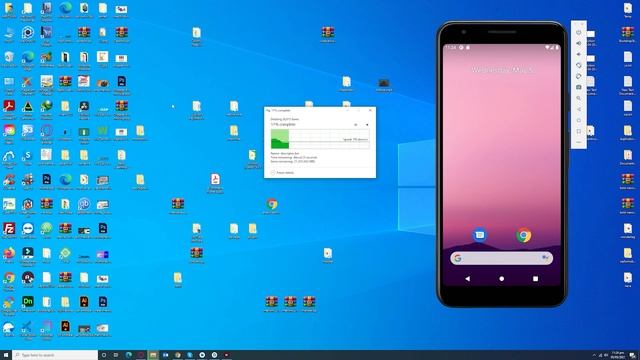
Task: Open Task View from the taskbar
Action: click(116, 355)
